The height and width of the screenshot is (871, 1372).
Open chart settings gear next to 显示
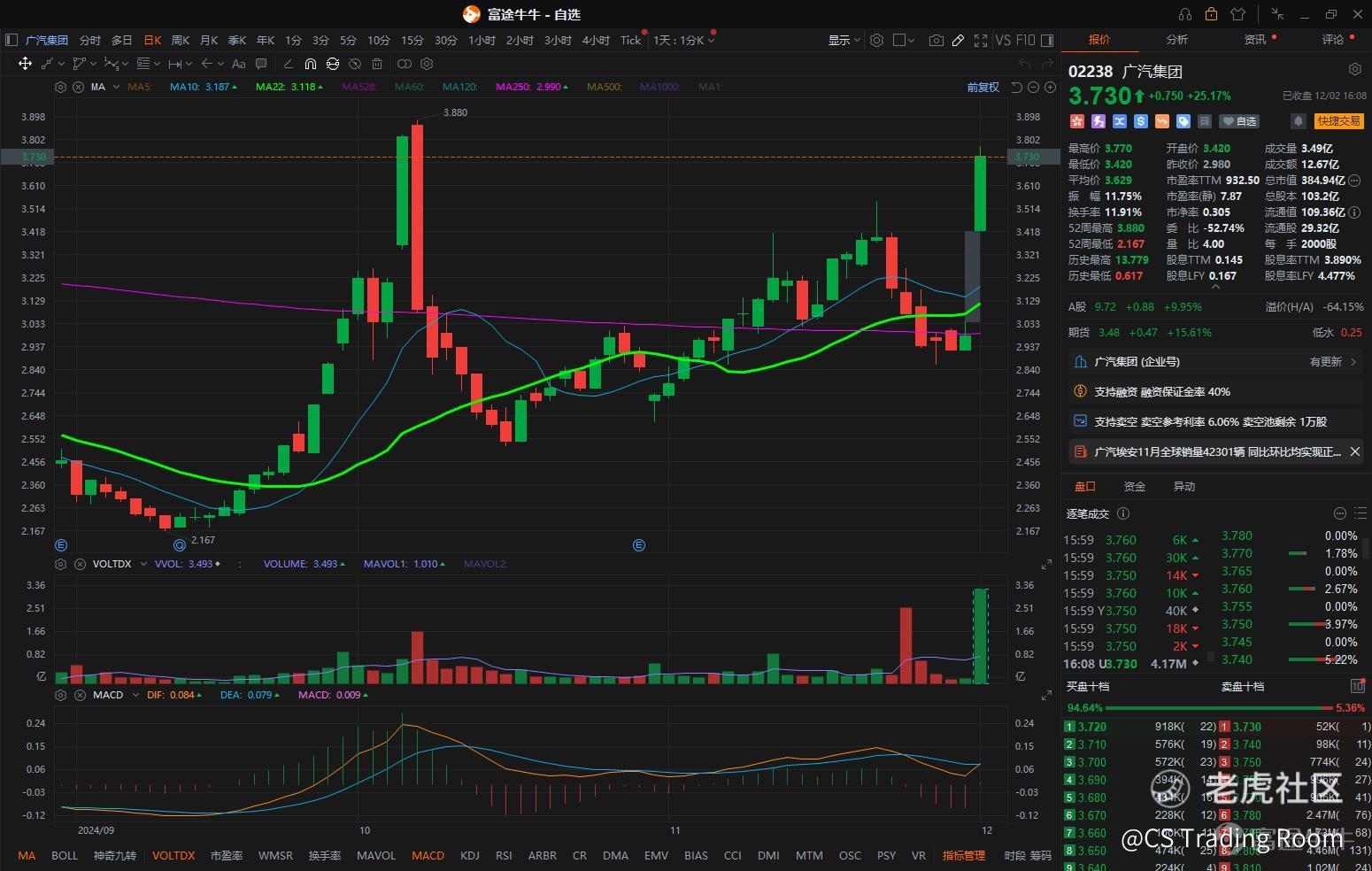[x=876, y=40]
